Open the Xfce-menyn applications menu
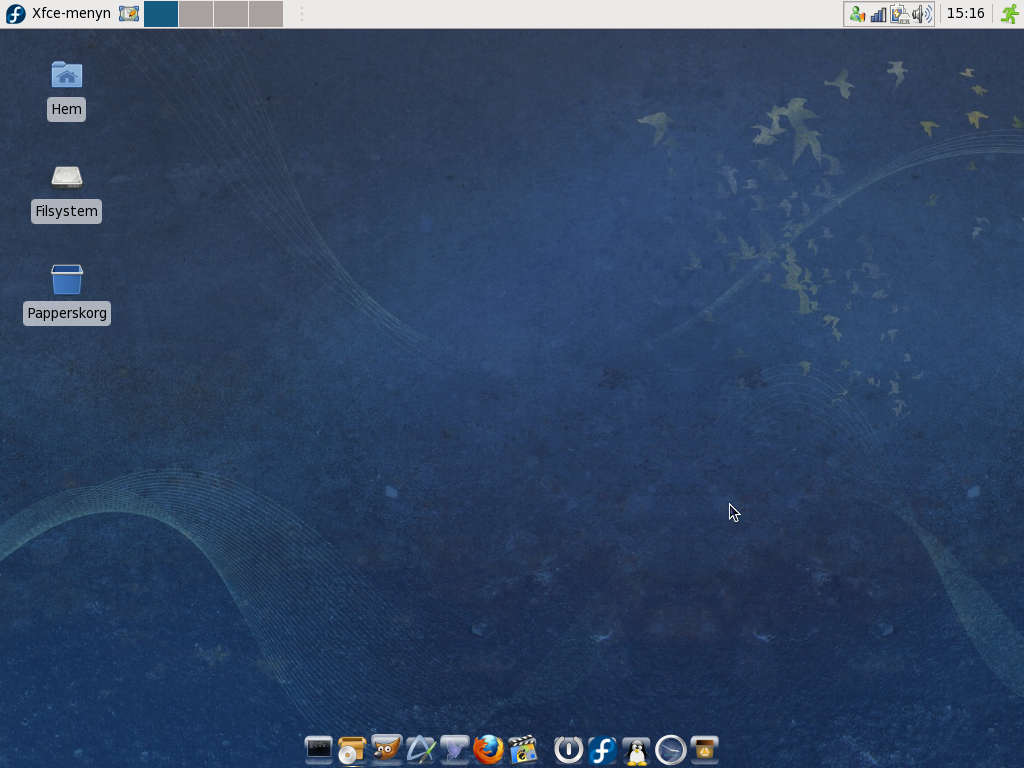The width and height of the screenshot is (1024, 768). point(58,14)
